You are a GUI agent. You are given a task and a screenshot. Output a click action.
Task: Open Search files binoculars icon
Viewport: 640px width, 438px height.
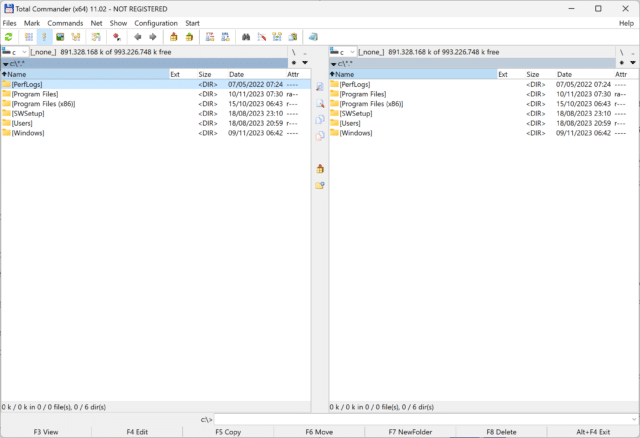tap(246, 37)
